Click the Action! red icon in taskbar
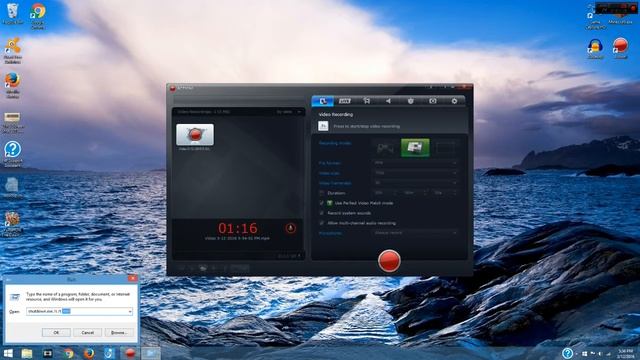This screenshot has height=360, width=640. click(x=130, y=353)
